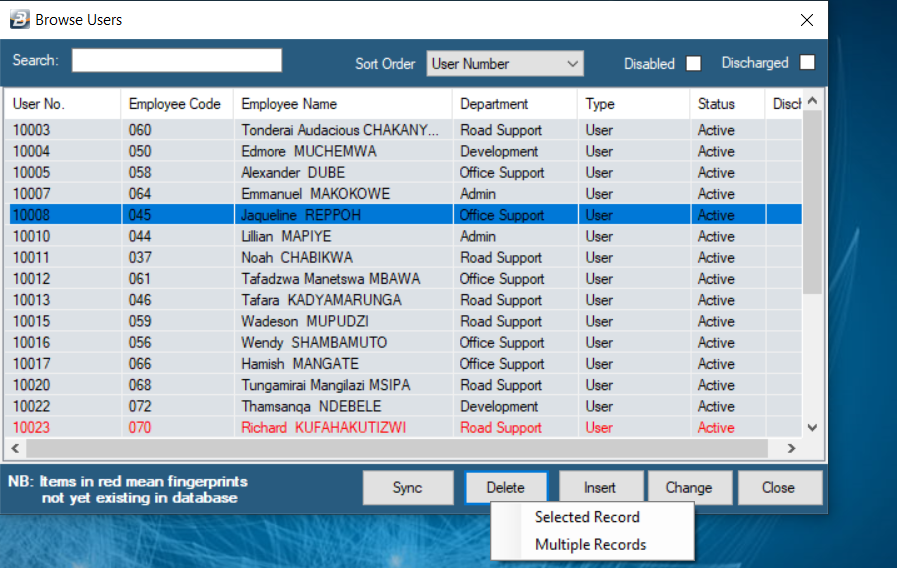Click the Employee Name column header
The image size is (897, 568).
pyautogui.click(x=342, y=104)
